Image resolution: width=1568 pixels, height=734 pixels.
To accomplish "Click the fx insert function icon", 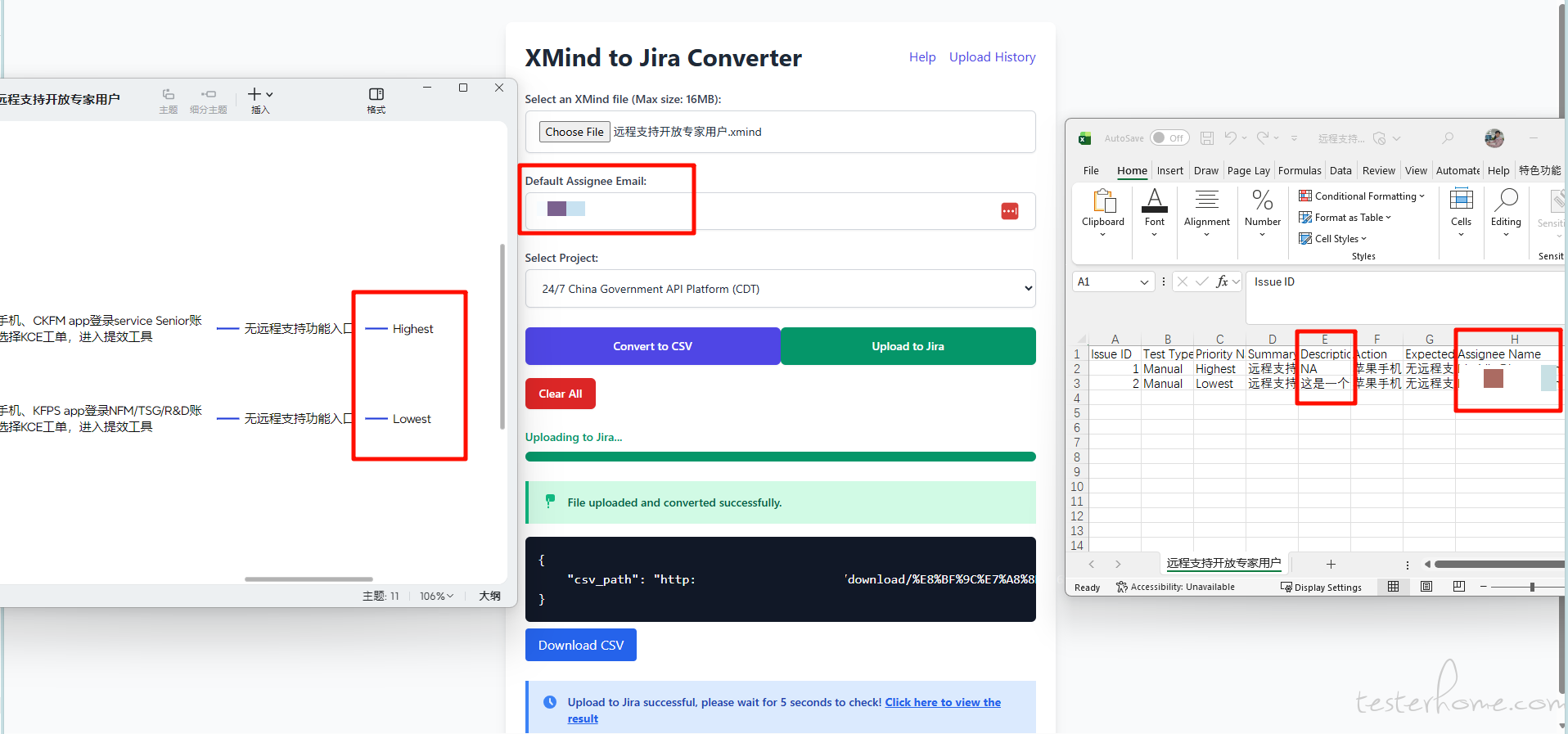I will 1222,281.
